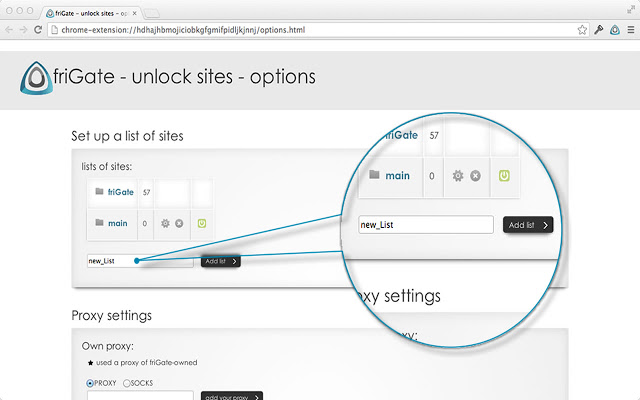The width and height of the screenshot is (640, 400).
Task: Select the PROXY radio button
Action: click(x=90, y=383)
